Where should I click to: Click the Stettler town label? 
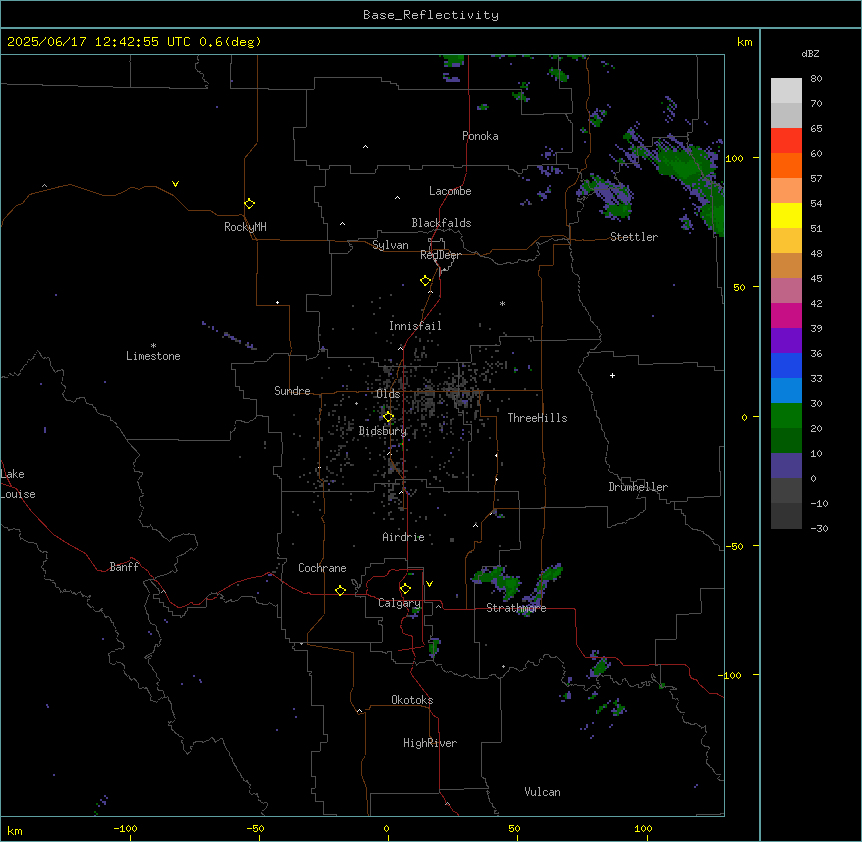tap(634, 237)
